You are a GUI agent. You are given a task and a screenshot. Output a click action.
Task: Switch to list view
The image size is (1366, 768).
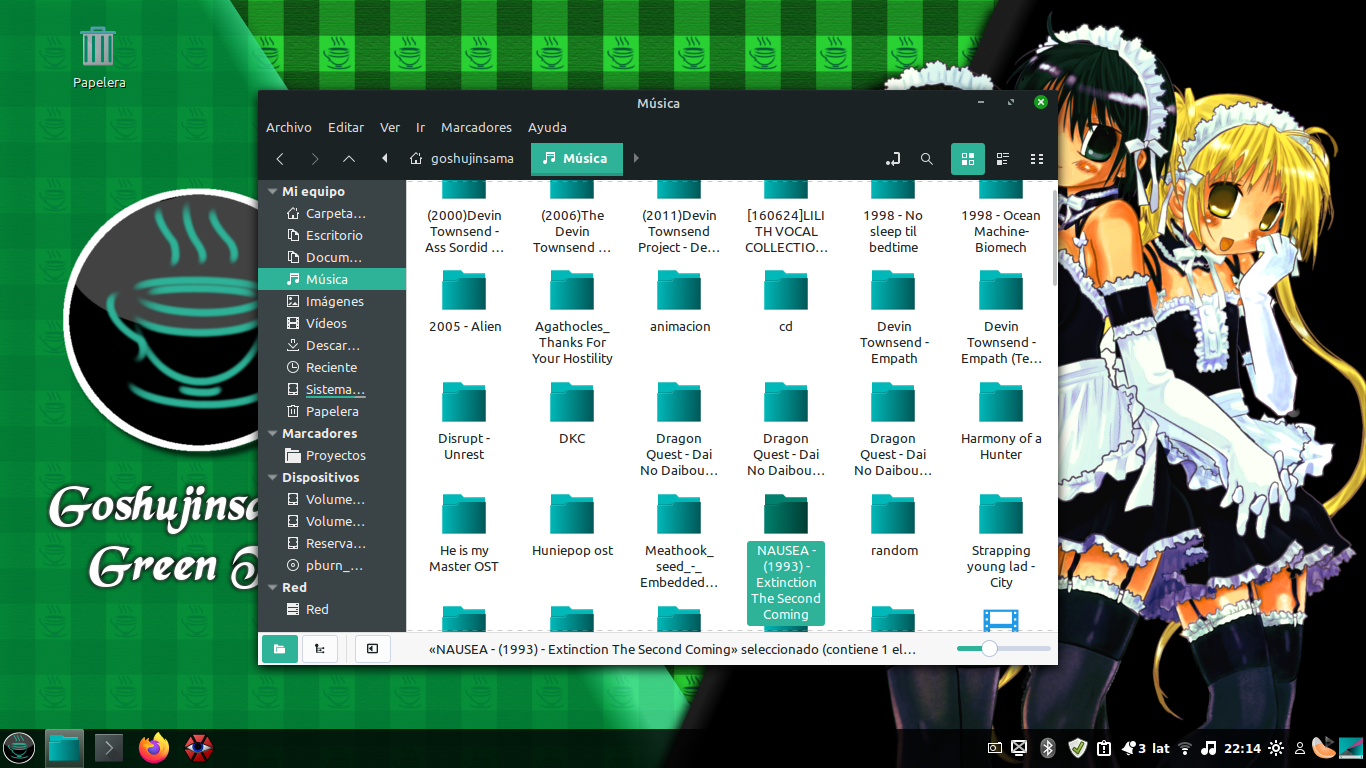pyautogui.click(x=1003, y=159)
